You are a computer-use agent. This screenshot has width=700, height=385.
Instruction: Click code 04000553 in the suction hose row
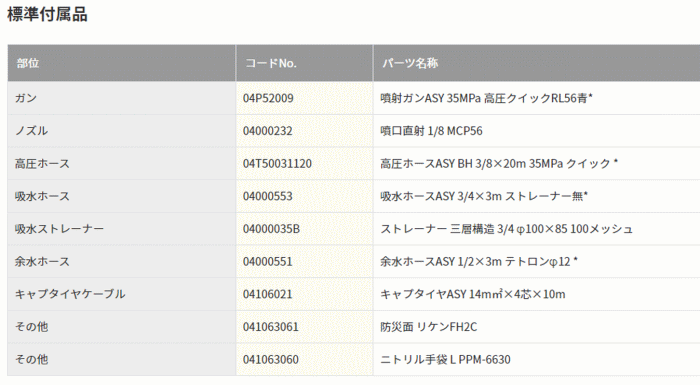267,196
